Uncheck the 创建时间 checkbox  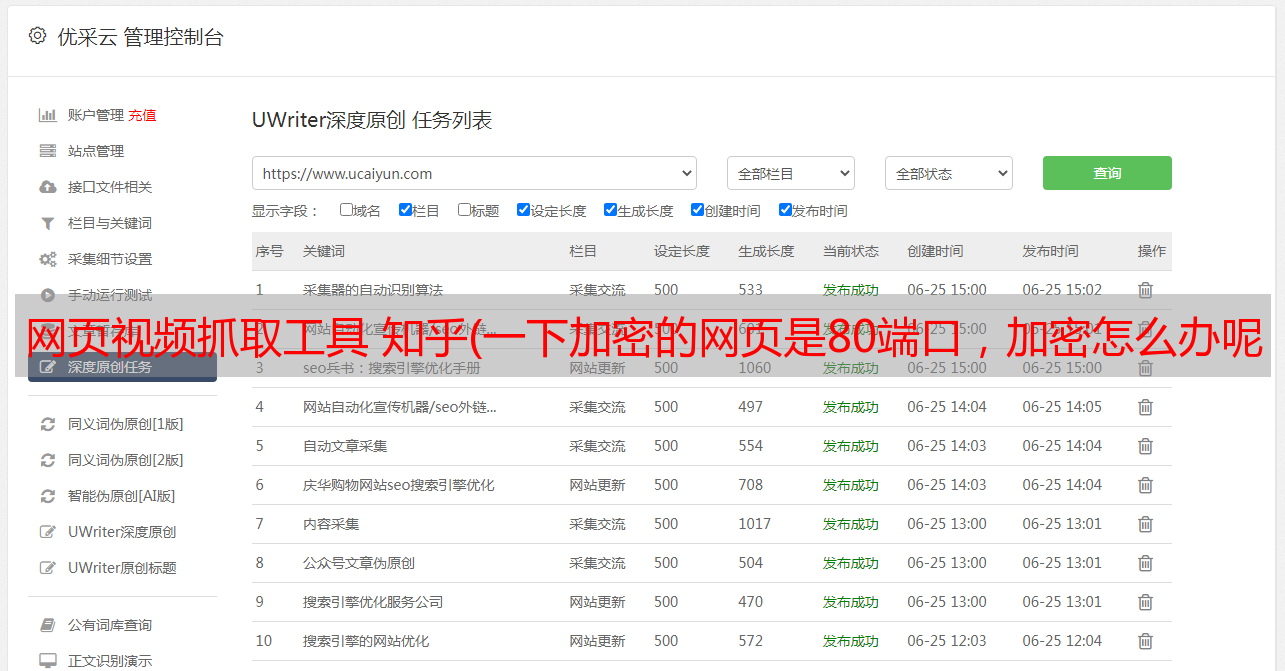point(697,210)
